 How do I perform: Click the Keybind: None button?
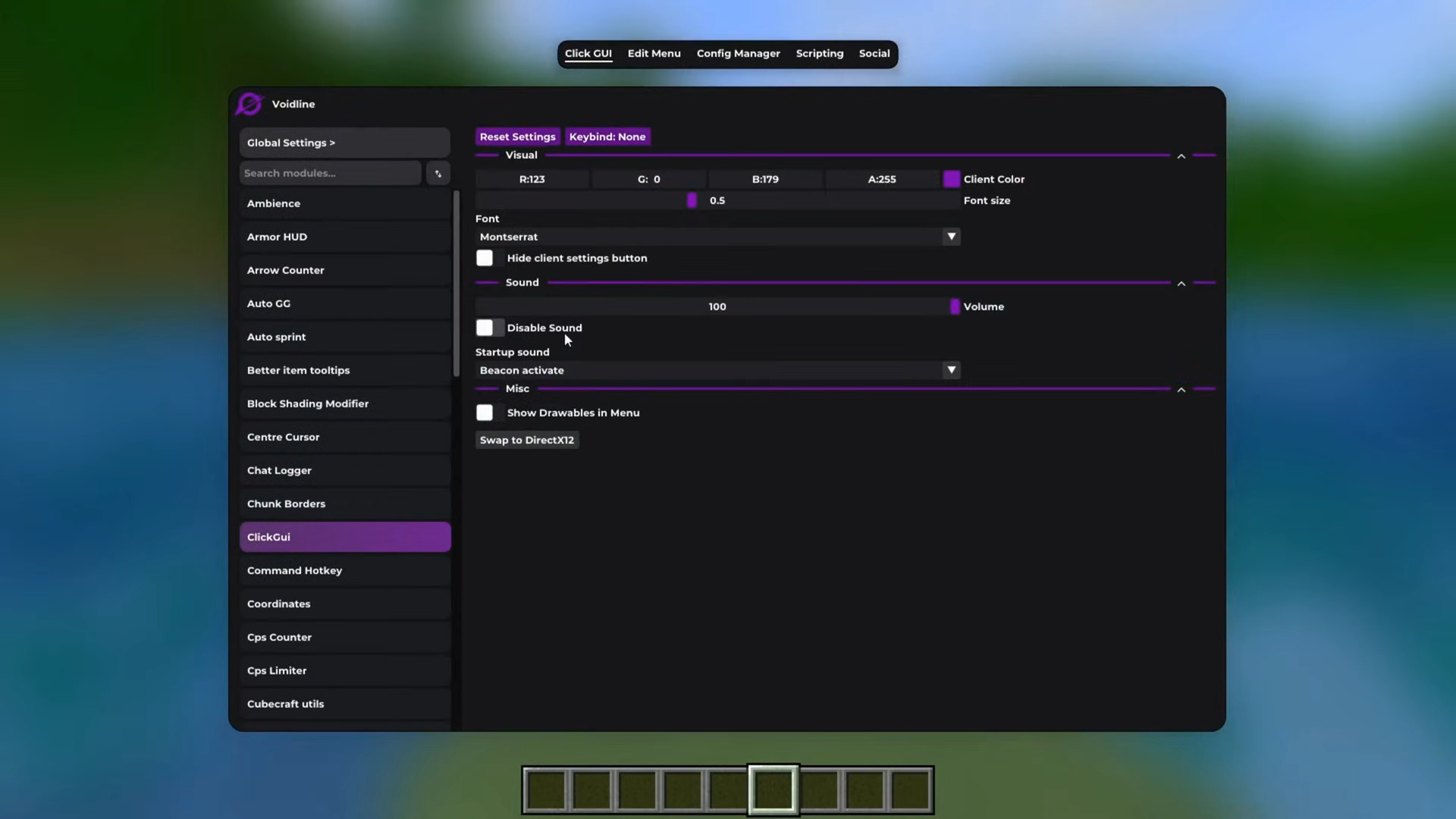607,136
